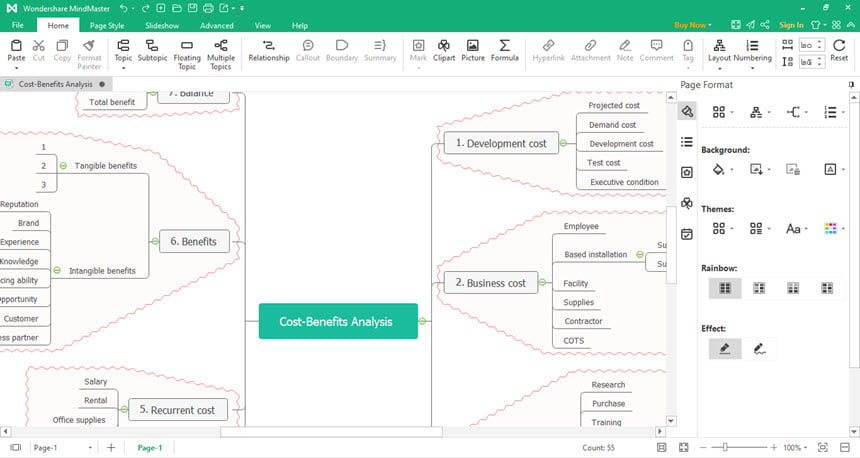Open the Help tab
Screen dimensions: 860x458
click(299, 25)
